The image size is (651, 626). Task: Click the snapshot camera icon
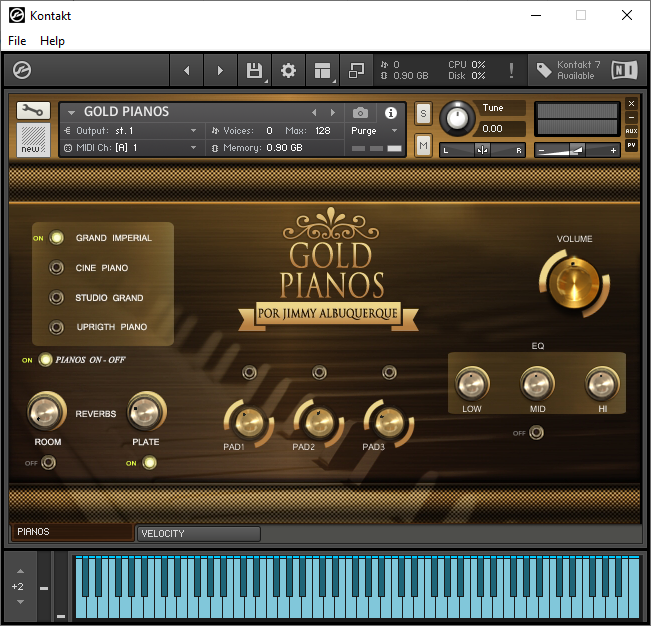pos(360,112)
